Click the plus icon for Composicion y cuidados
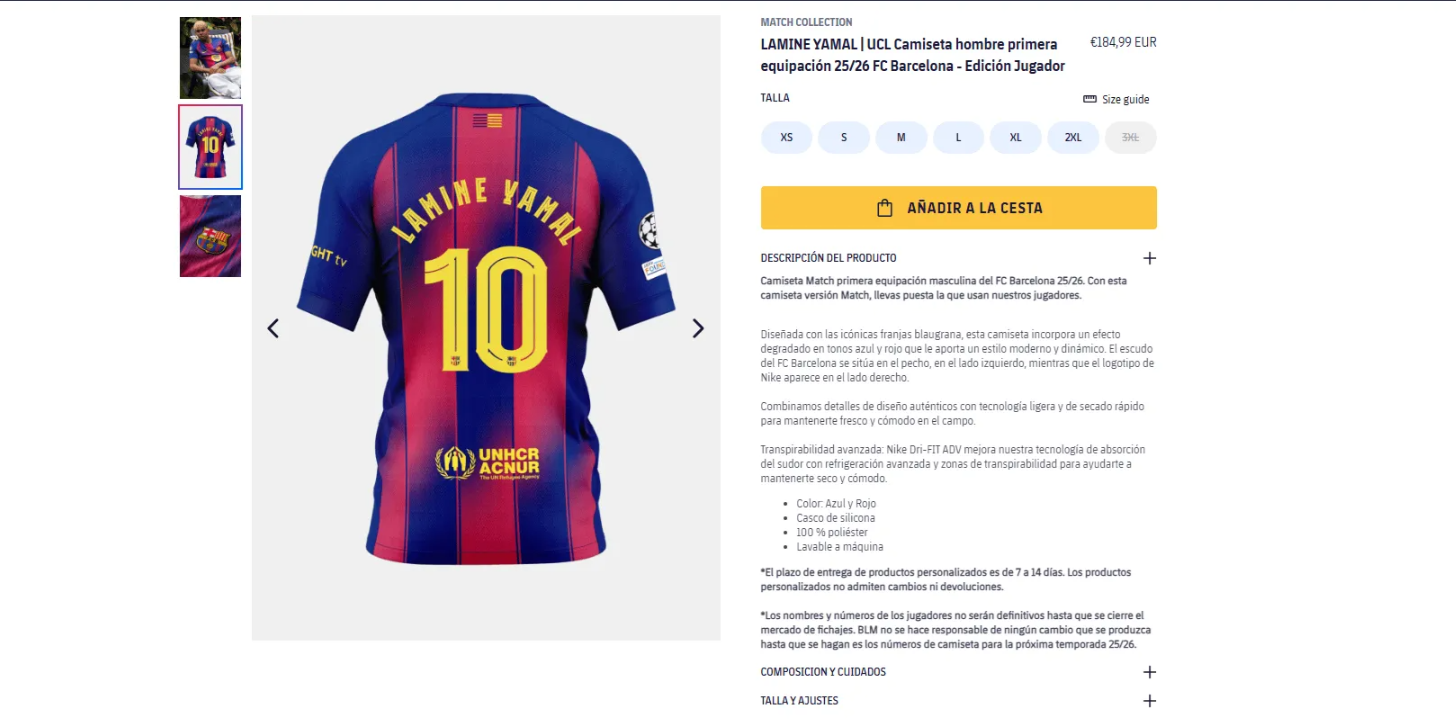1456x728 pixels. tap(1149, 672)
